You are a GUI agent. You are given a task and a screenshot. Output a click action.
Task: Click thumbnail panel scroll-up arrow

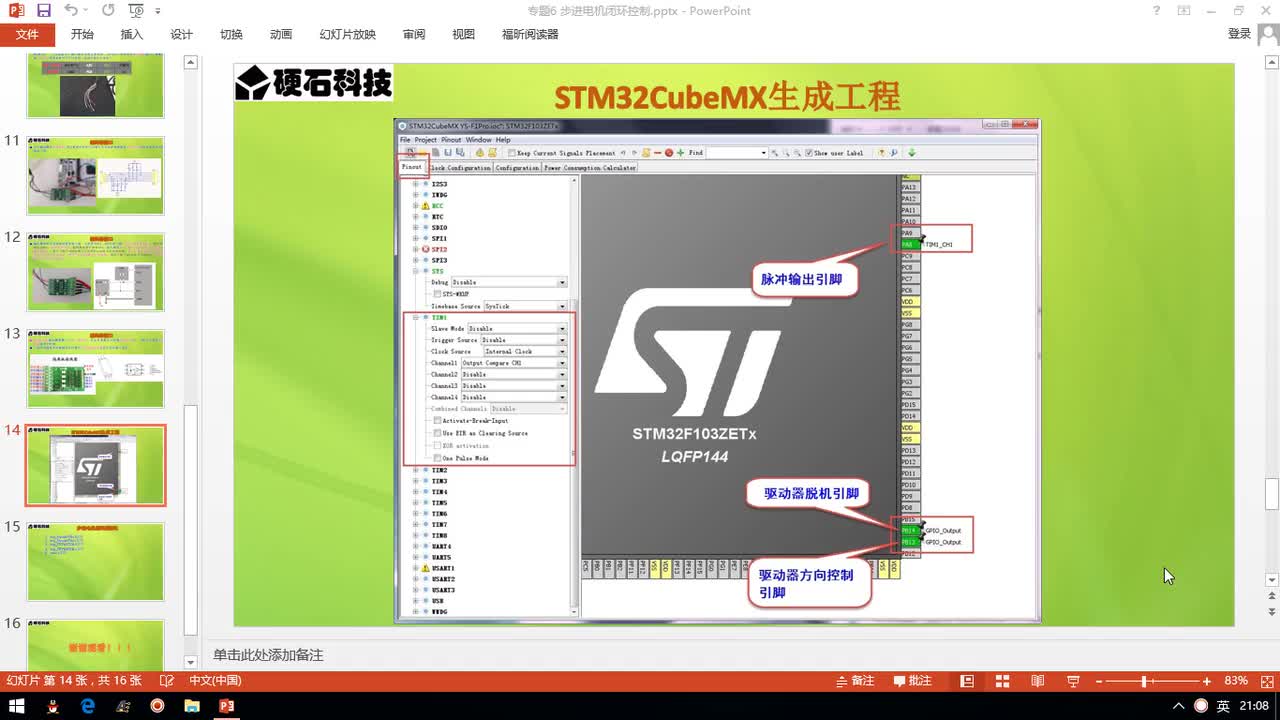[x=191, y=62]
